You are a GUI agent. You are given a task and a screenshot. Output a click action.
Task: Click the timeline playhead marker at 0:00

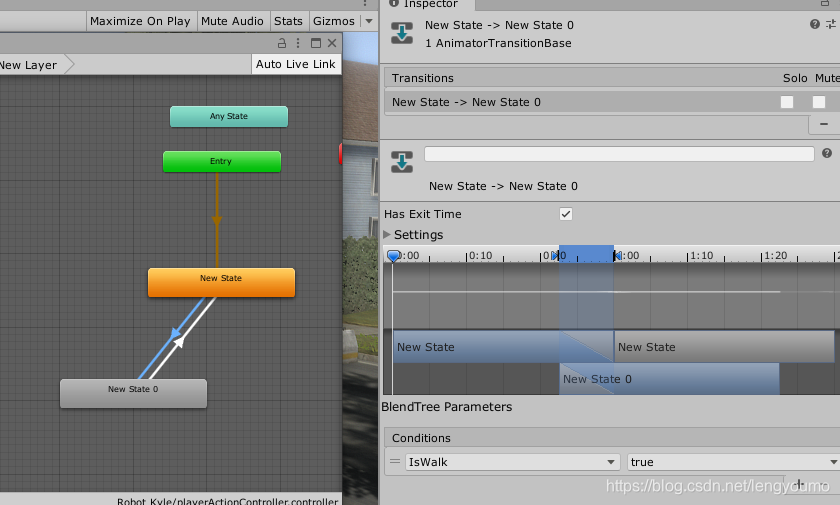[x=393, y=256]
